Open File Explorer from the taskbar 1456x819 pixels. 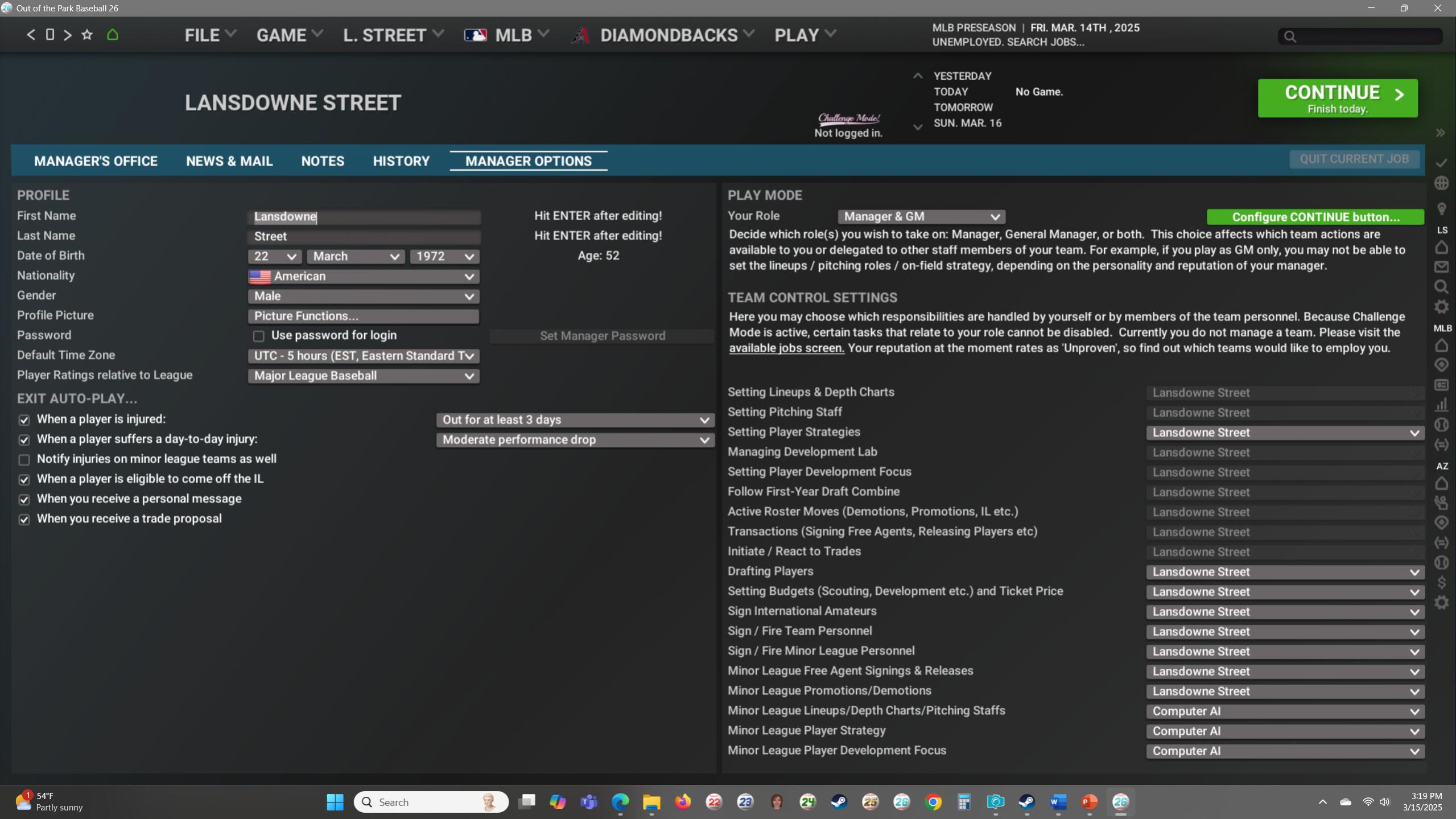(x=651, y=802)
